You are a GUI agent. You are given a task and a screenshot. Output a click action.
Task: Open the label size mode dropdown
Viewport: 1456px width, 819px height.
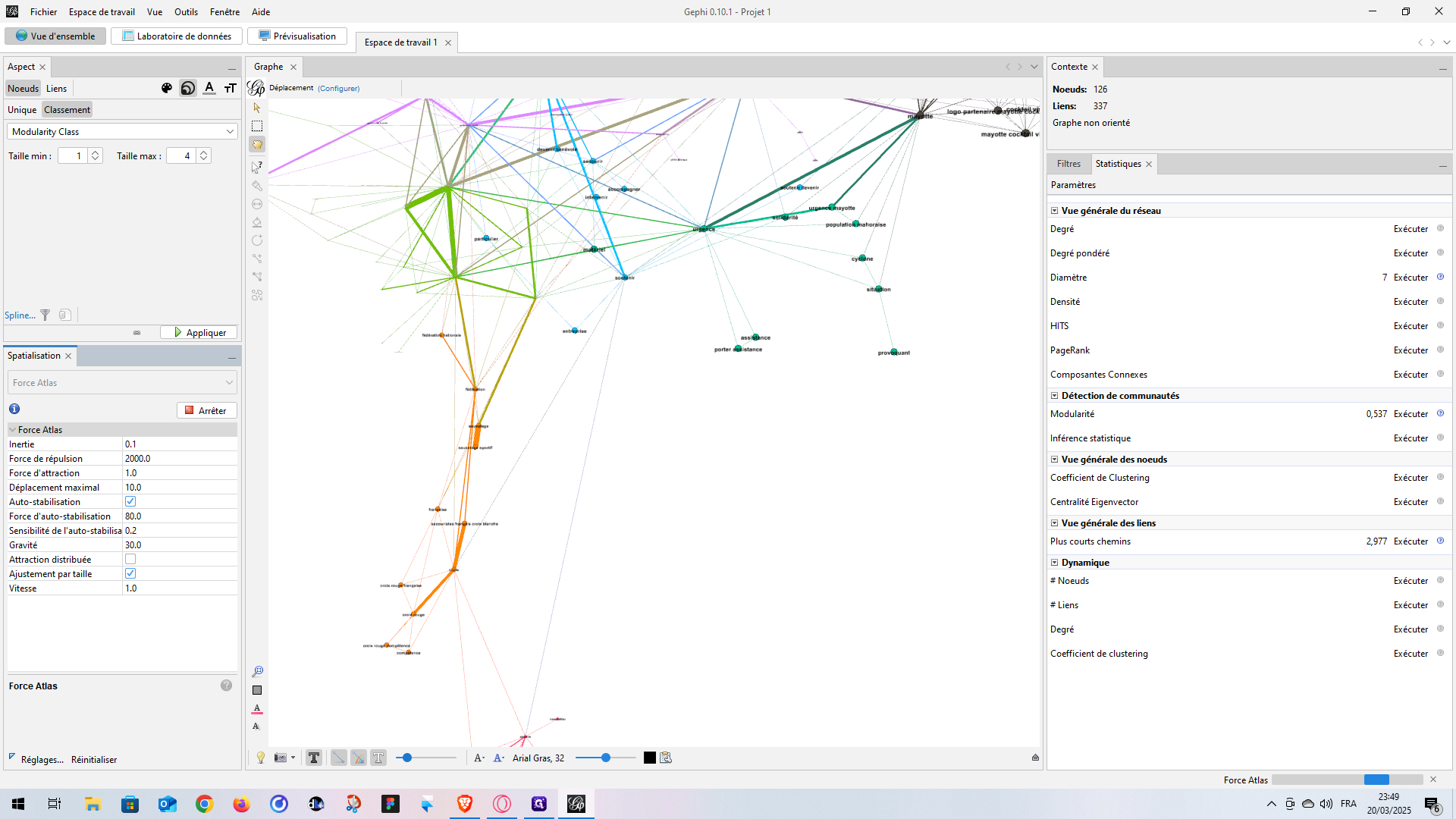point(479,758)
